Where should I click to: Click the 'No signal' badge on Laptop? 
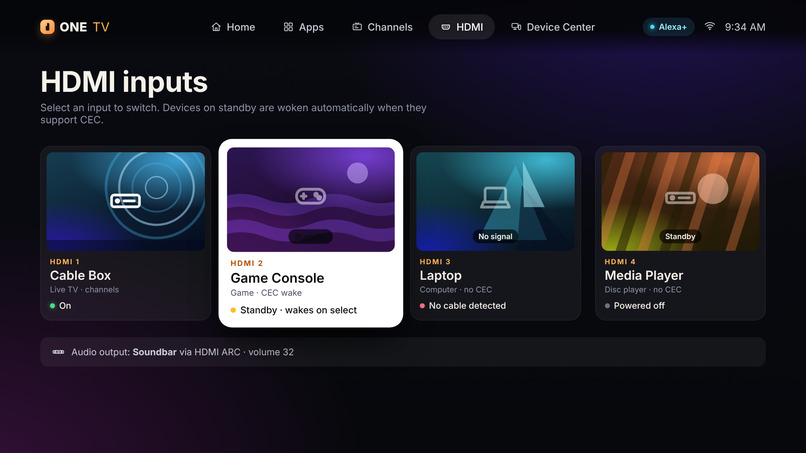click(x=495, y=237)
